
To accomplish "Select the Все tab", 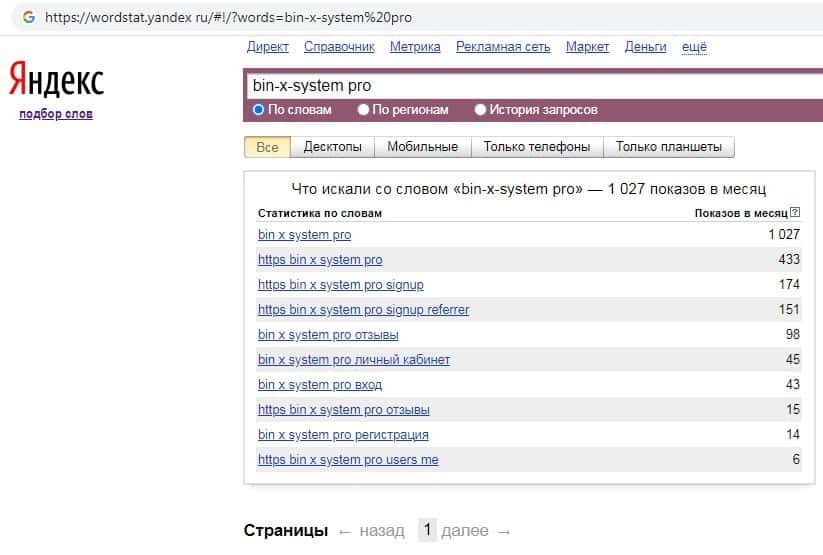I will tap(267, 147).
